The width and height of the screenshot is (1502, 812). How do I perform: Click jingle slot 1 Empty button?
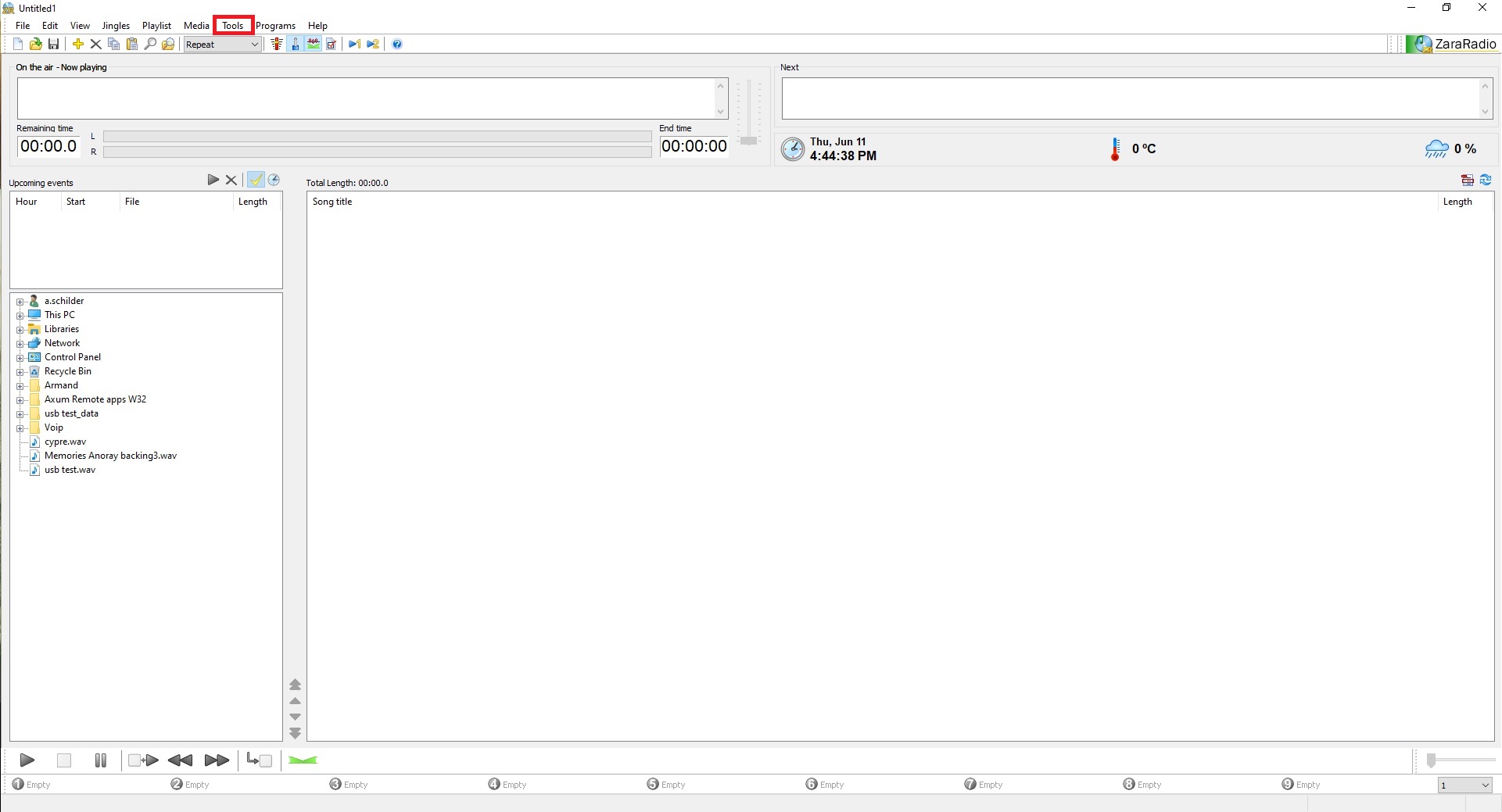click(31, 785)
